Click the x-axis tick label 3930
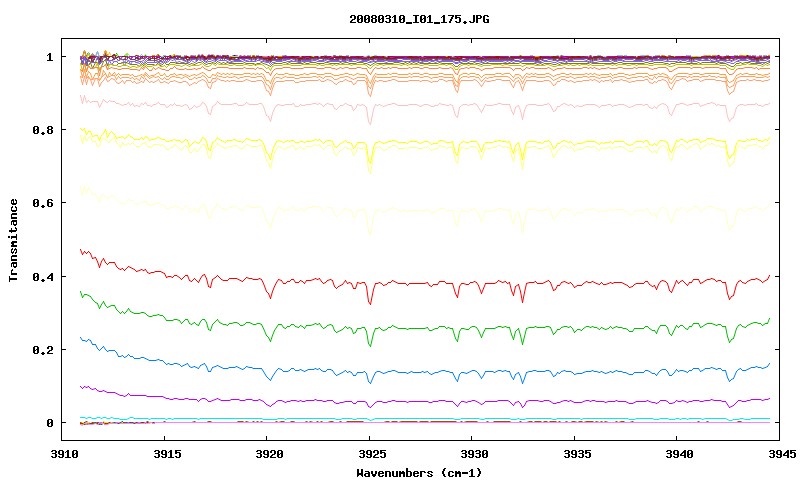This screenshot has width=800, height=480. click(474, 454)
